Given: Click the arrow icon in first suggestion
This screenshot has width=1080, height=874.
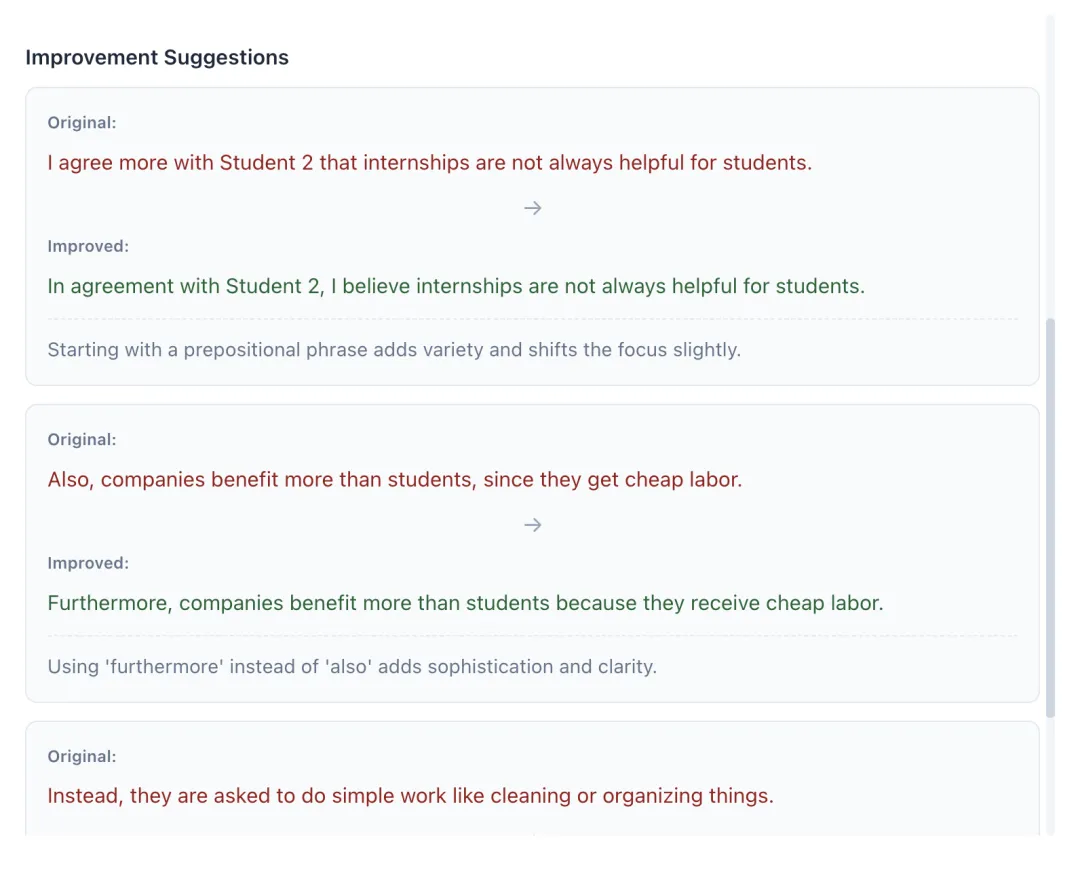Looking at the screenshot, I should click(532, 208).
